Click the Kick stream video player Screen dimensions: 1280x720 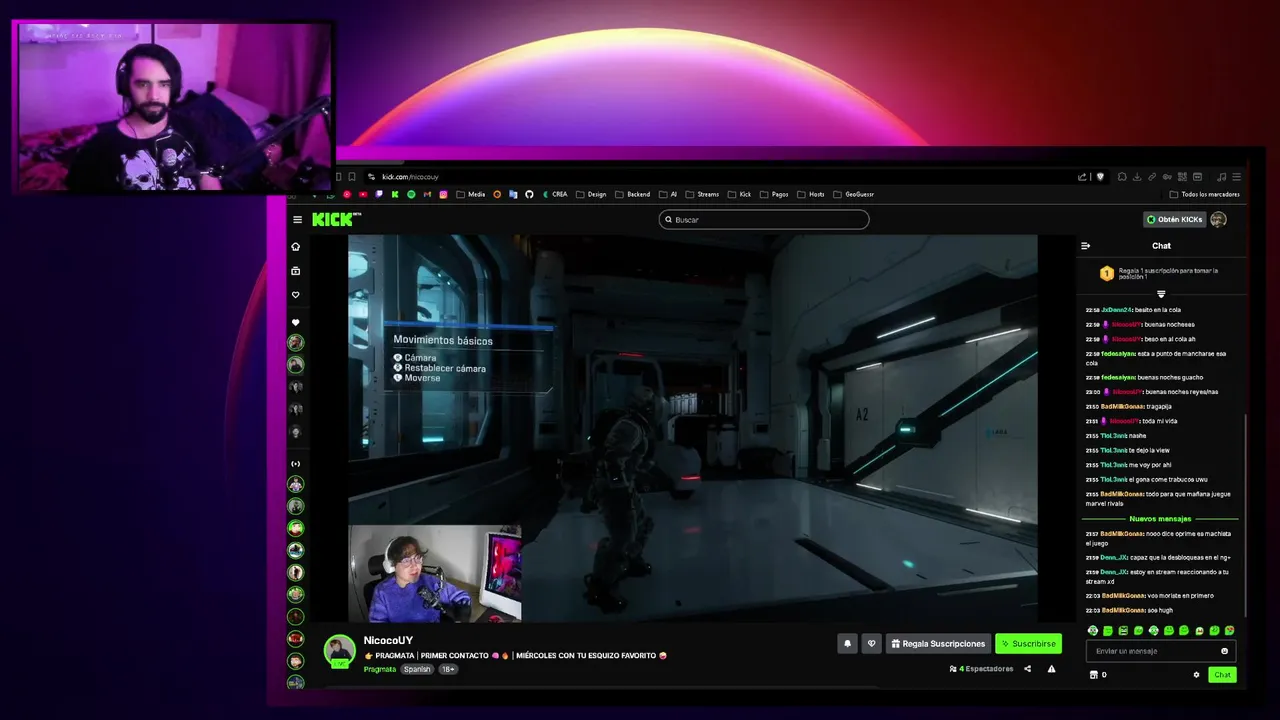[x=692, y=428]
